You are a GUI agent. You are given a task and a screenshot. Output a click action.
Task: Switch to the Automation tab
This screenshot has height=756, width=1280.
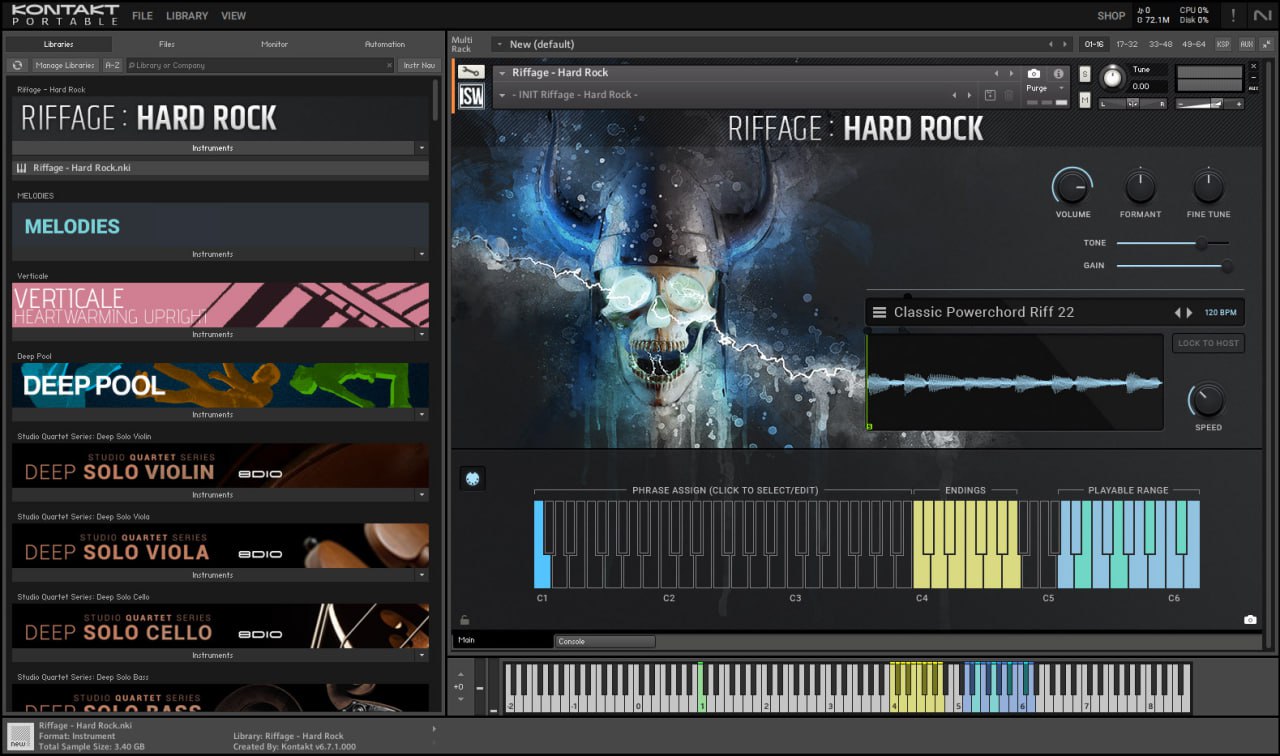[384, 44]
